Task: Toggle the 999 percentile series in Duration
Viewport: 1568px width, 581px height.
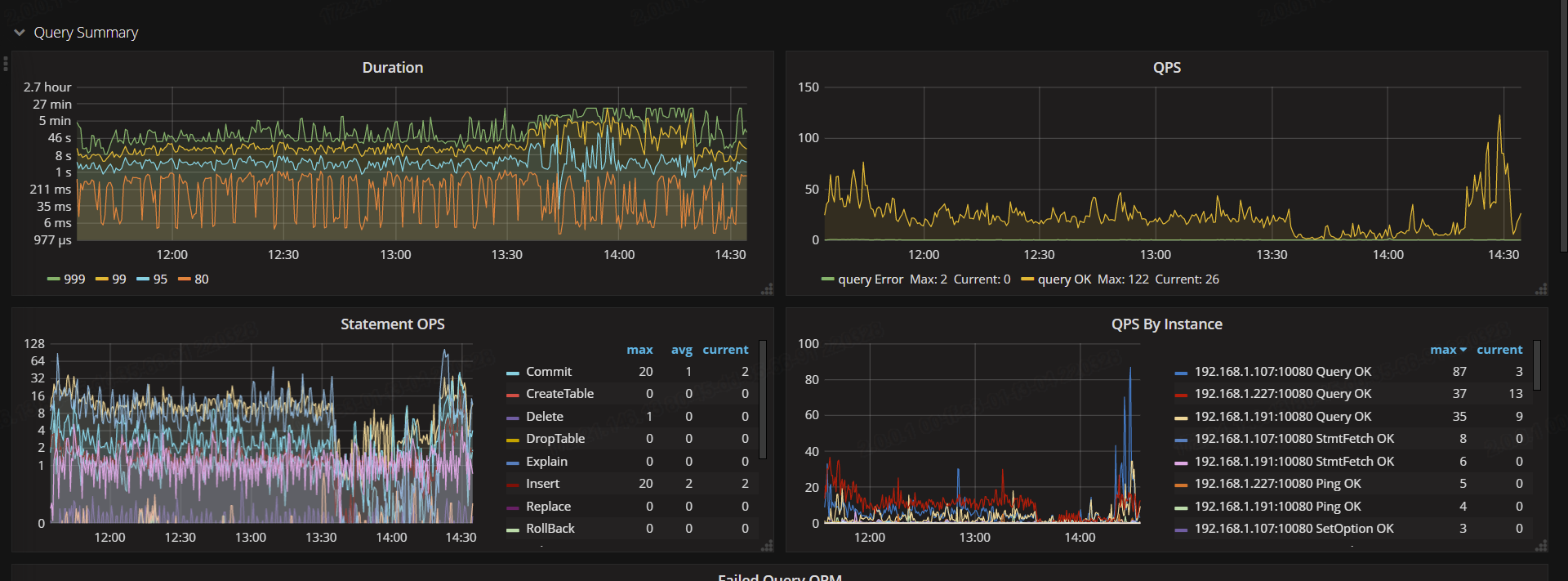Action: pyautogui.click(x=73, y=279)
